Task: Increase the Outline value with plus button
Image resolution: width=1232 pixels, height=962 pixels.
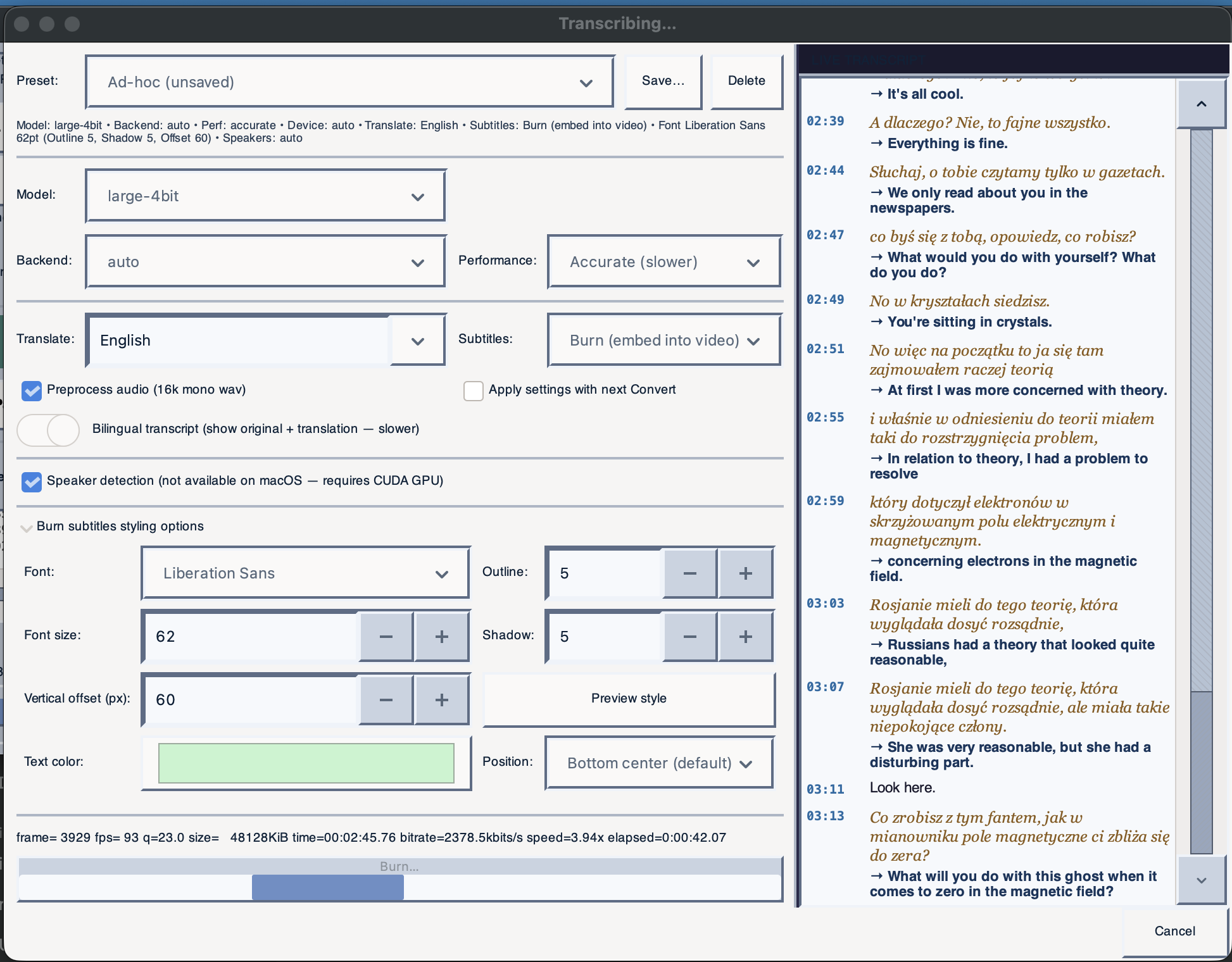Action: click(x=746, y=573)
